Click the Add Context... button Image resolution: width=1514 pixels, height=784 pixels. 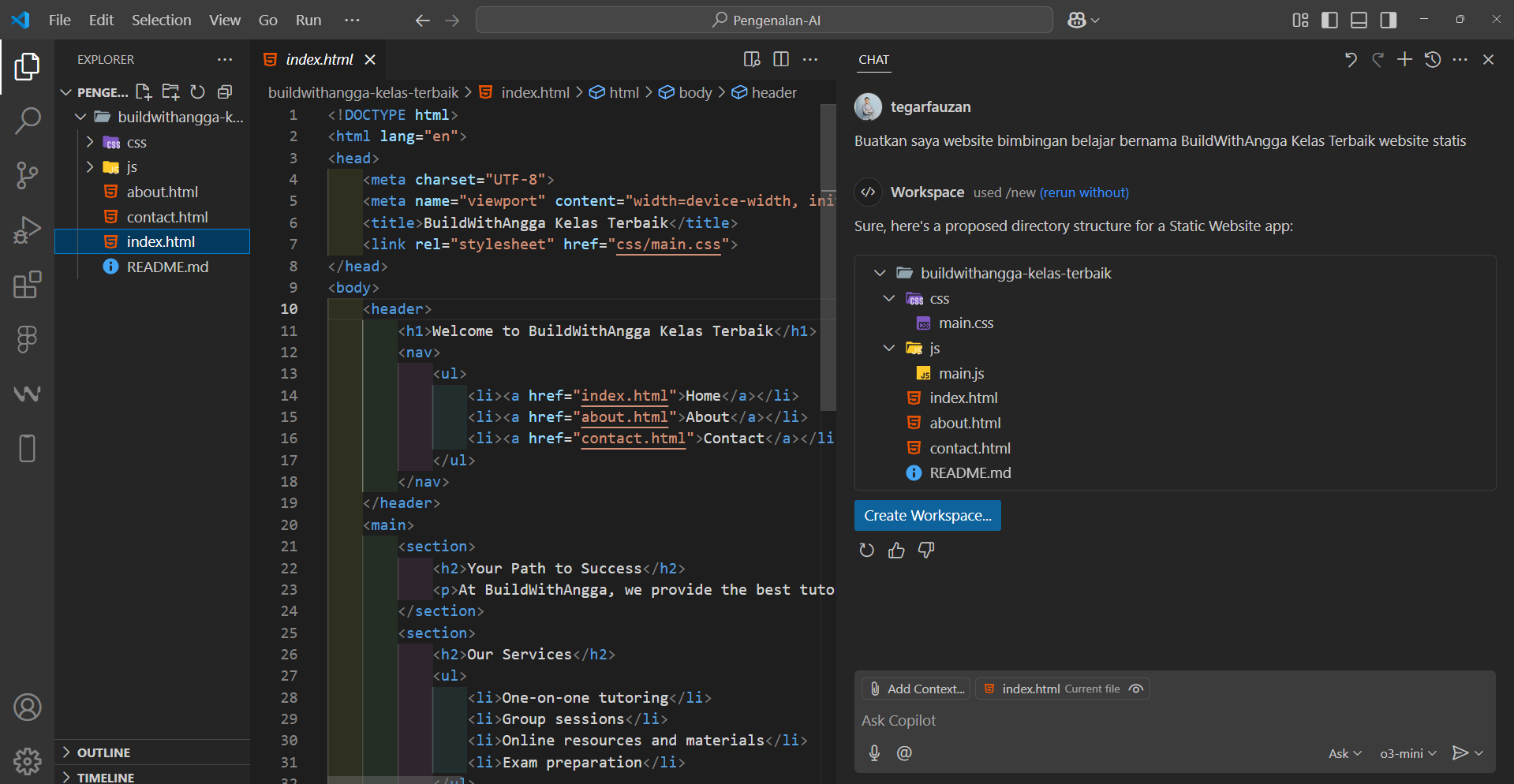pos(917,689)
